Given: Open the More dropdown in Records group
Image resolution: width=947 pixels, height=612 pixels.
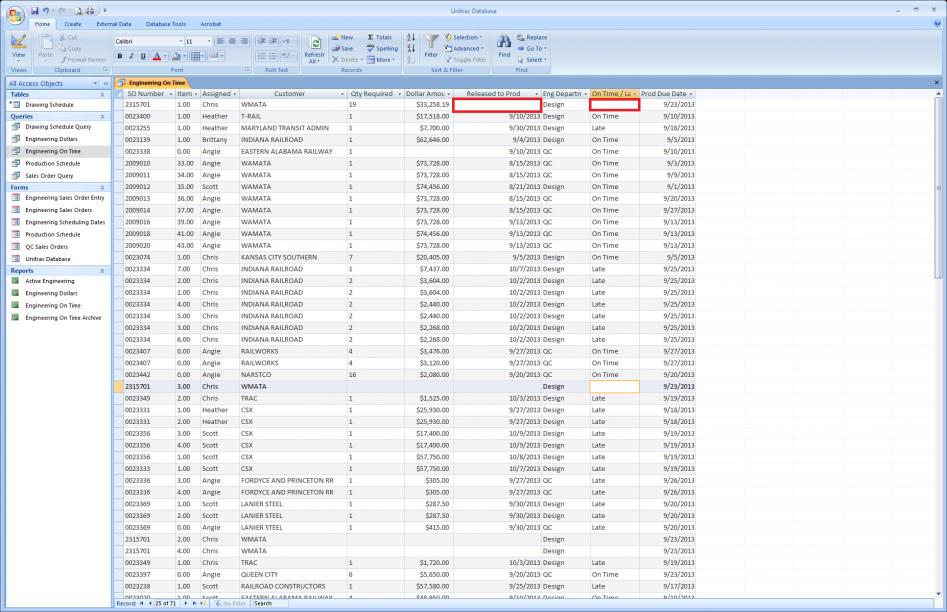Looking at the screenshot, I should click(x=381, y=60).
